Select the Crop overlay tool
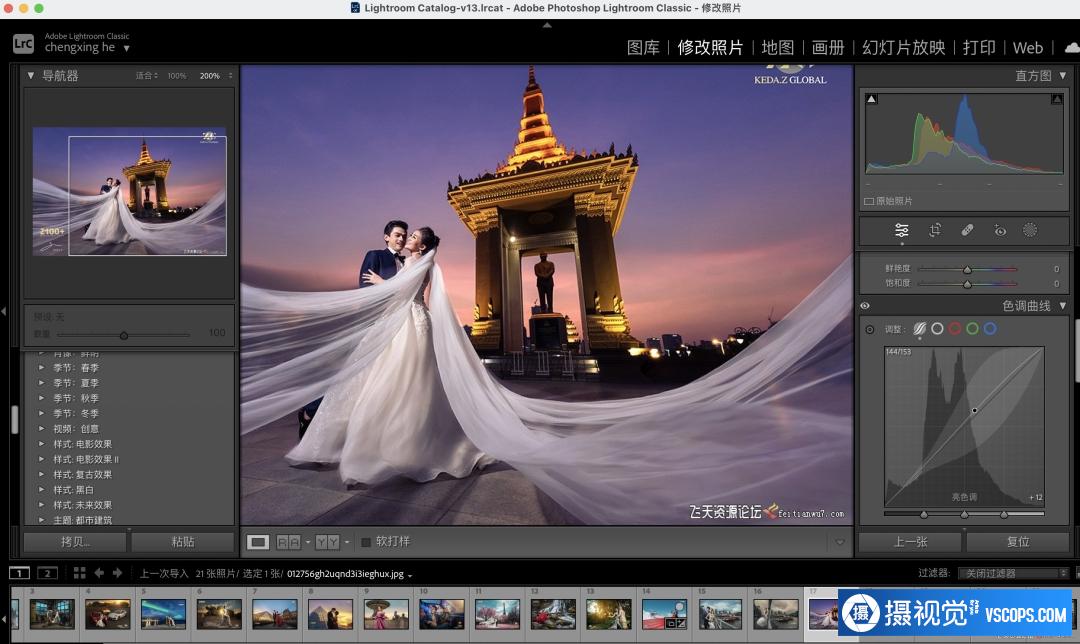Image resolution: width=1080 pixels, height=644 pixels. coord(935,230)
